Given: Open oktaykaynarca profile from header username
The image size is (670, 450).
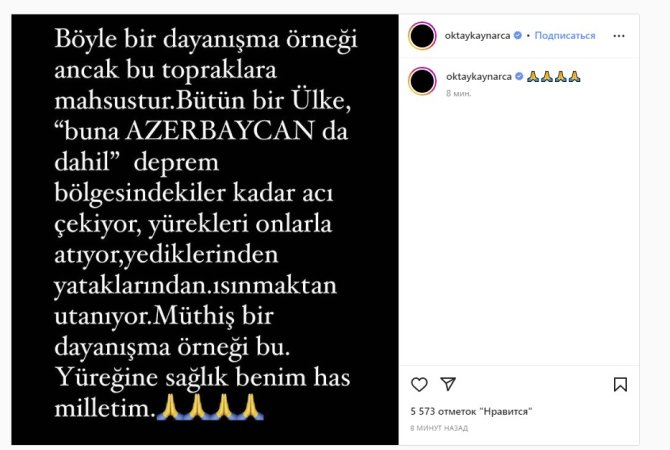Looking at the screenshot, I should 477,35.
